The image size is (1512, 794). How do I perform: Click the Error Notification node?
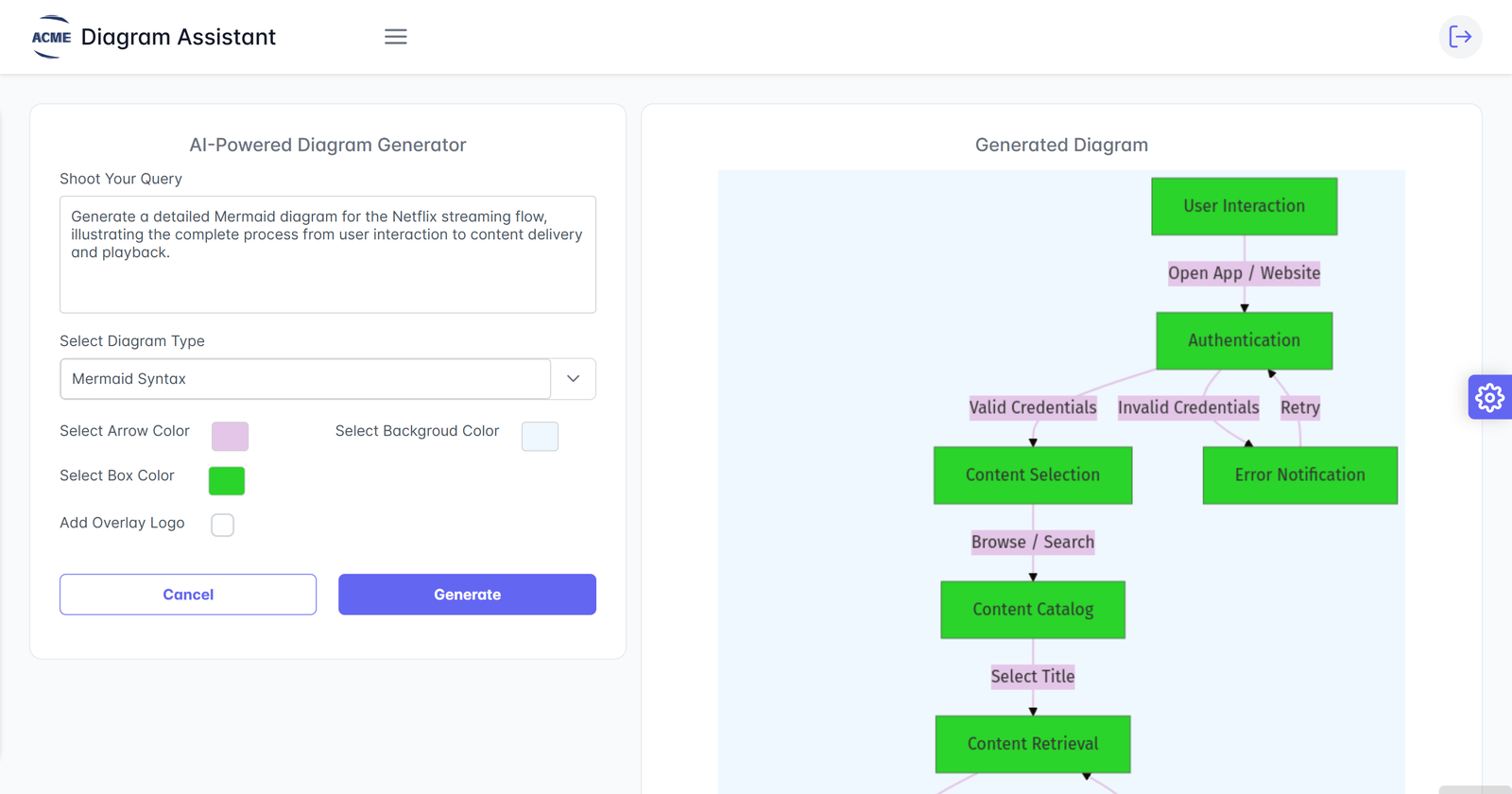[1299, 475]
